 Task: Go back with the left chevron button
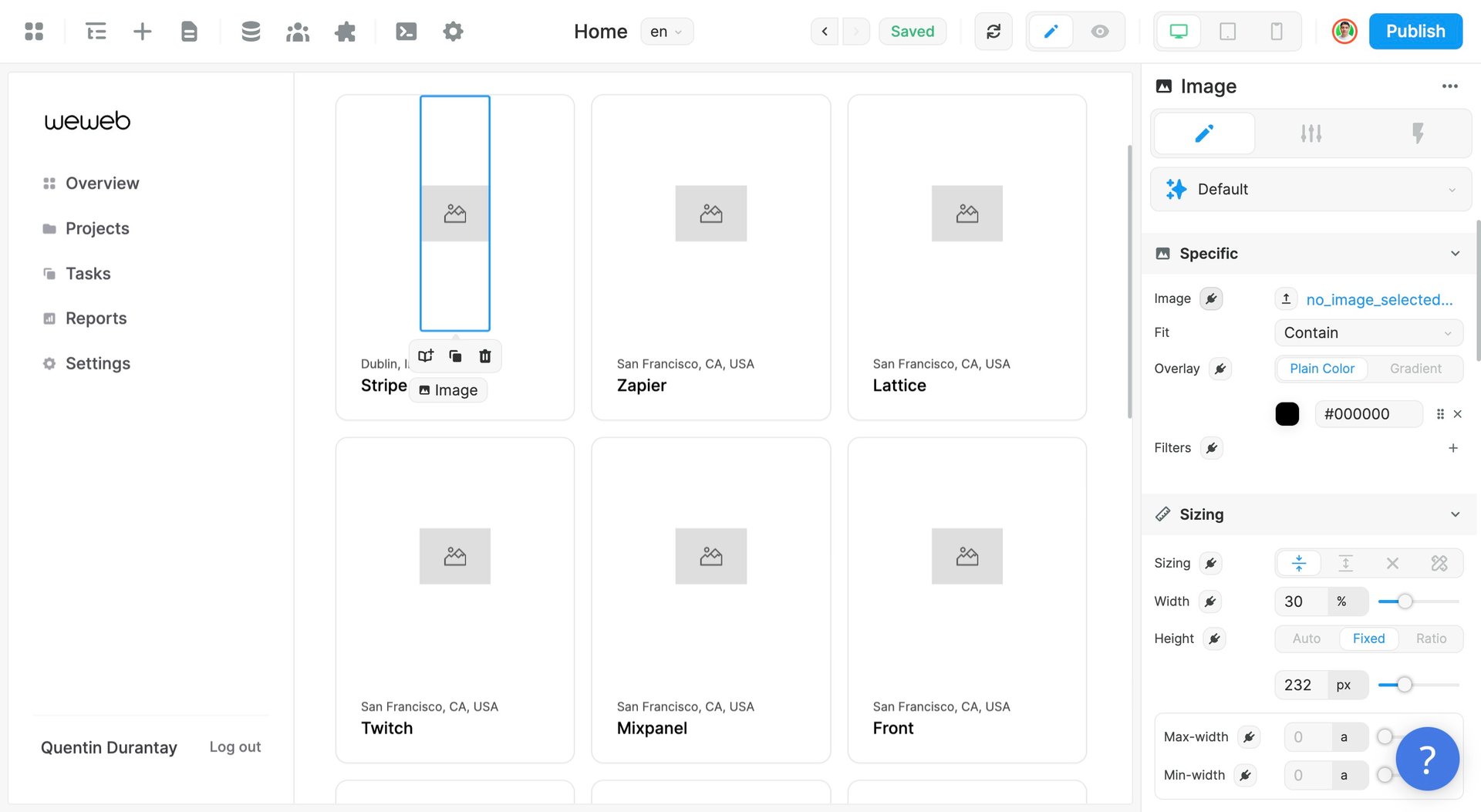pos(825,32)
